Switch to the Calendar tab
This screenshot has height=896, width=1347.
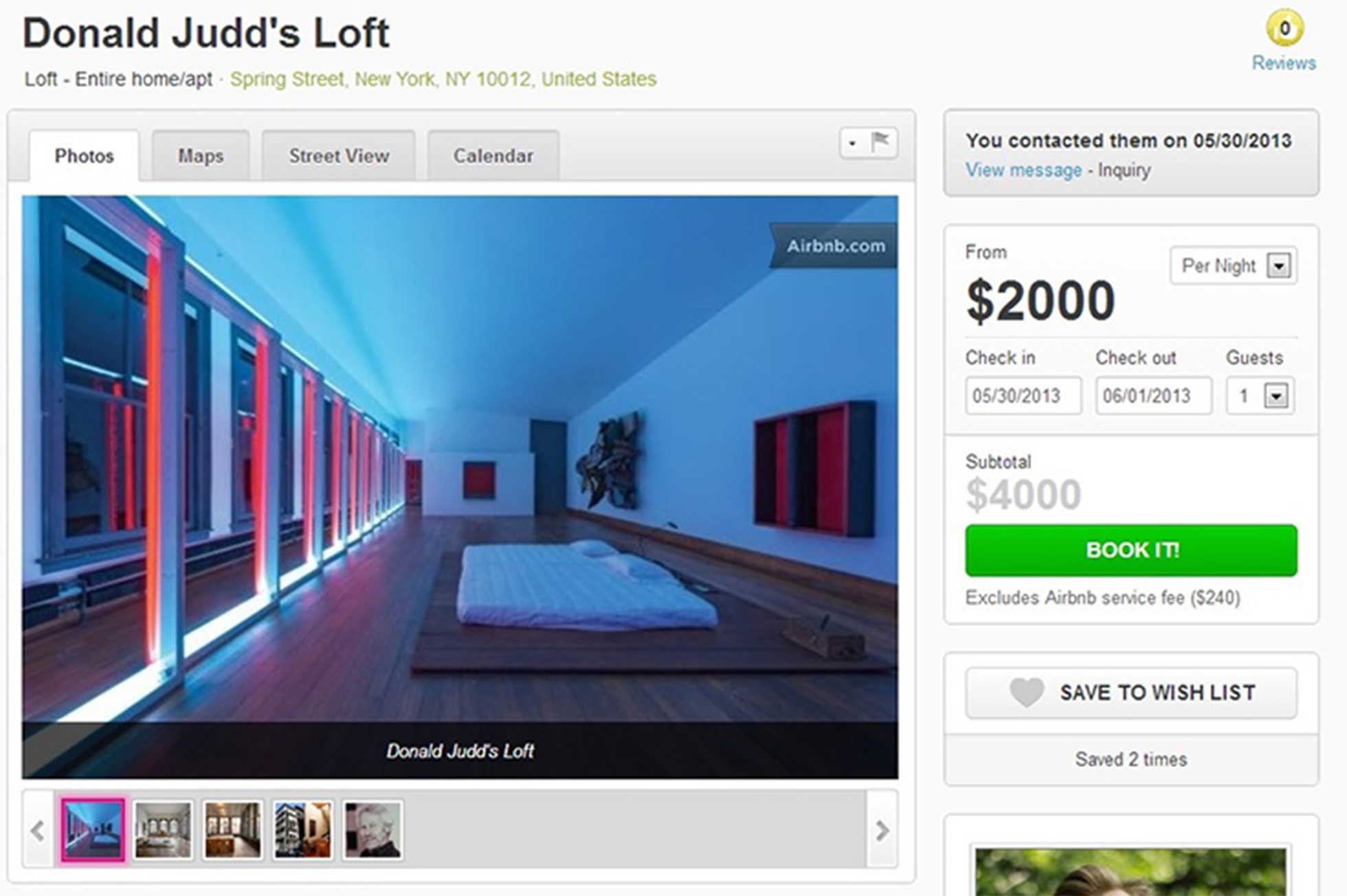(493, 156)
